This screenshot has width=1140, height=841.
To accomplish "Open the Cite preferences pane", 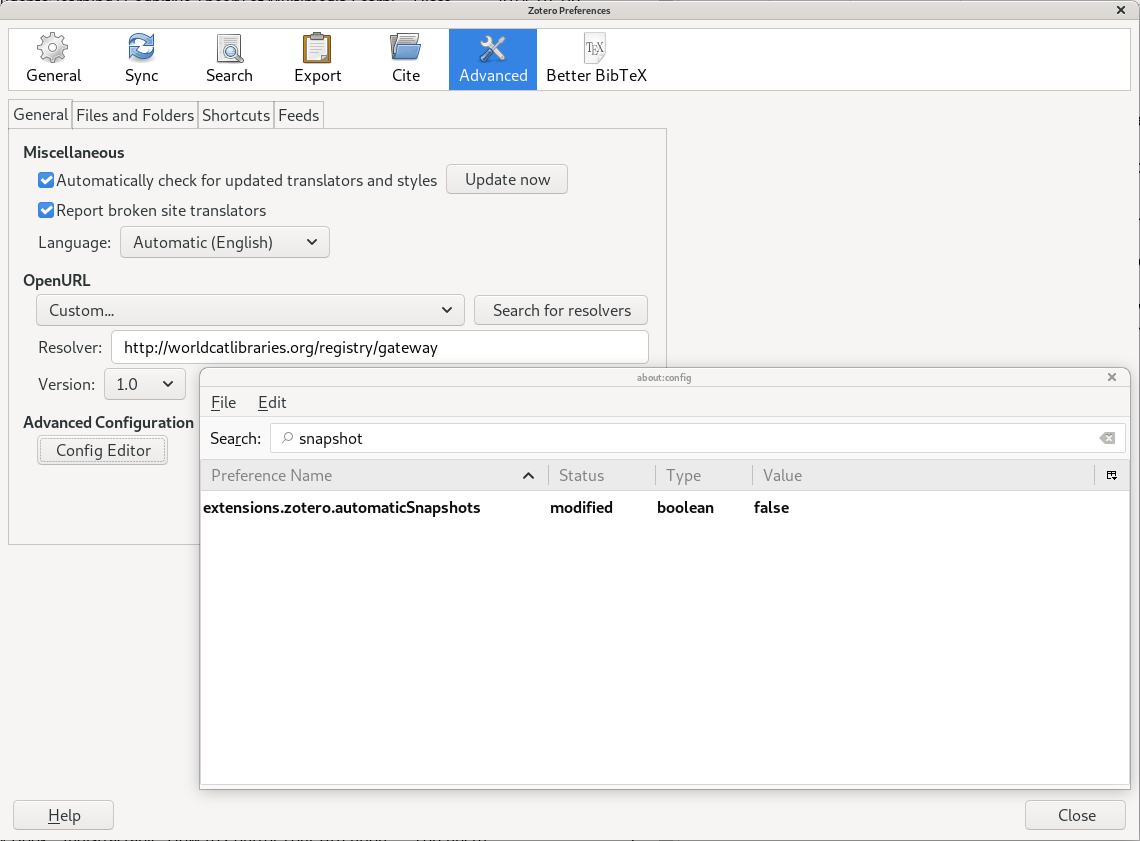I will point(406,60).
